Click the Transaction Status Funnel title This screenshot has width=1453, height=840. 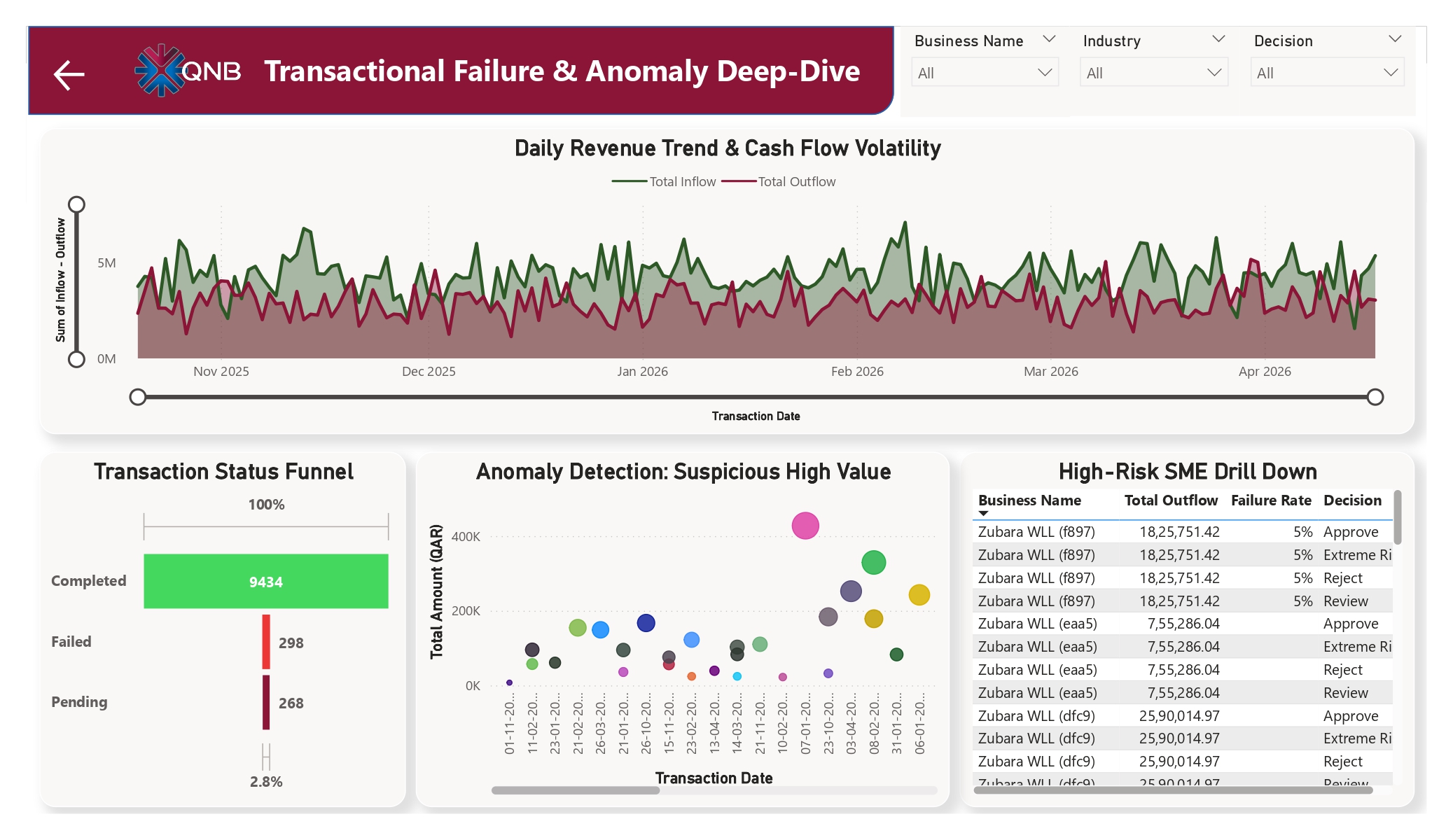click(x=223, y=472)
